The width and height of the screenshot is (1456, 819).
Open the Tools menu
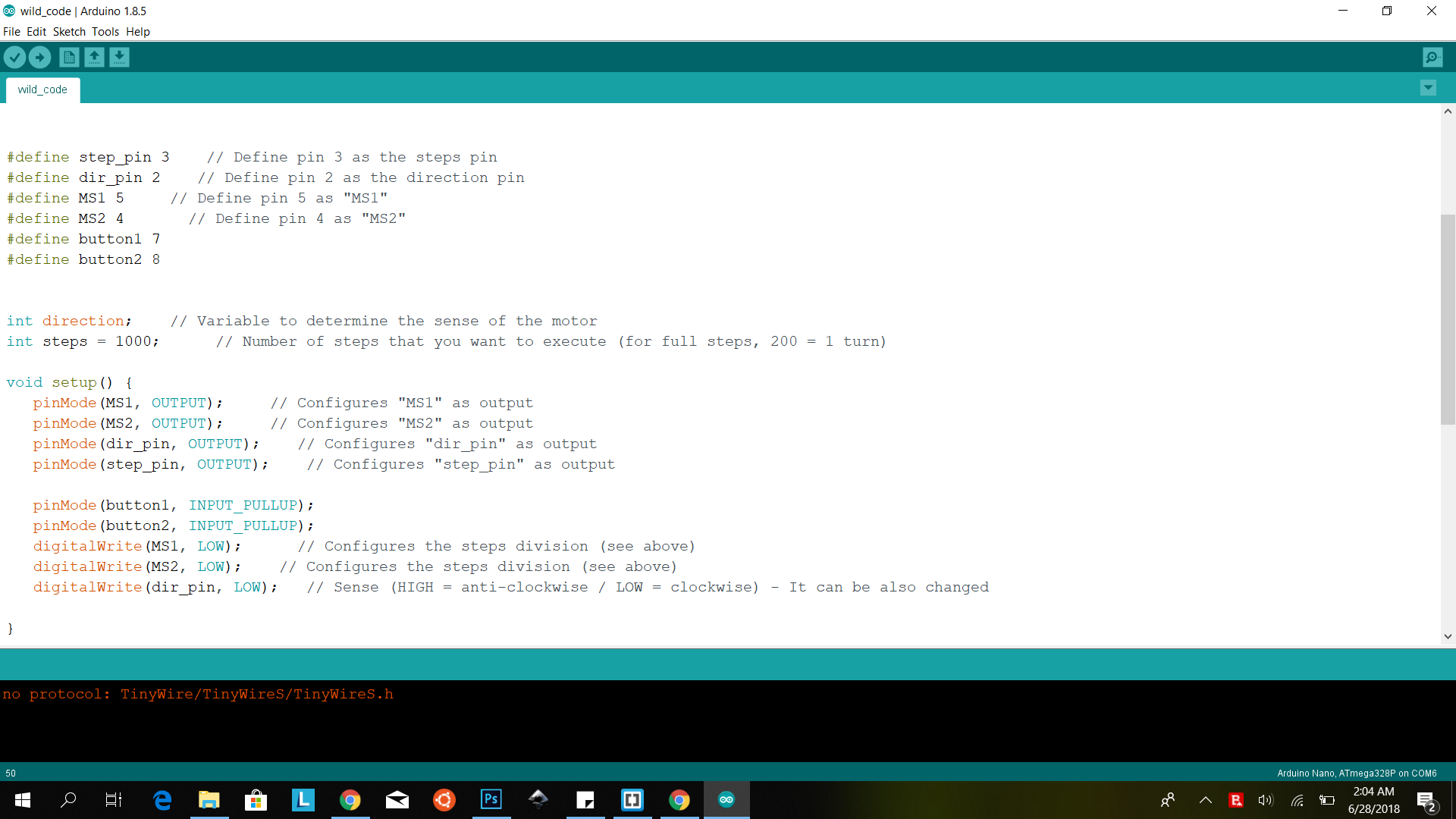tap(105, 32)
